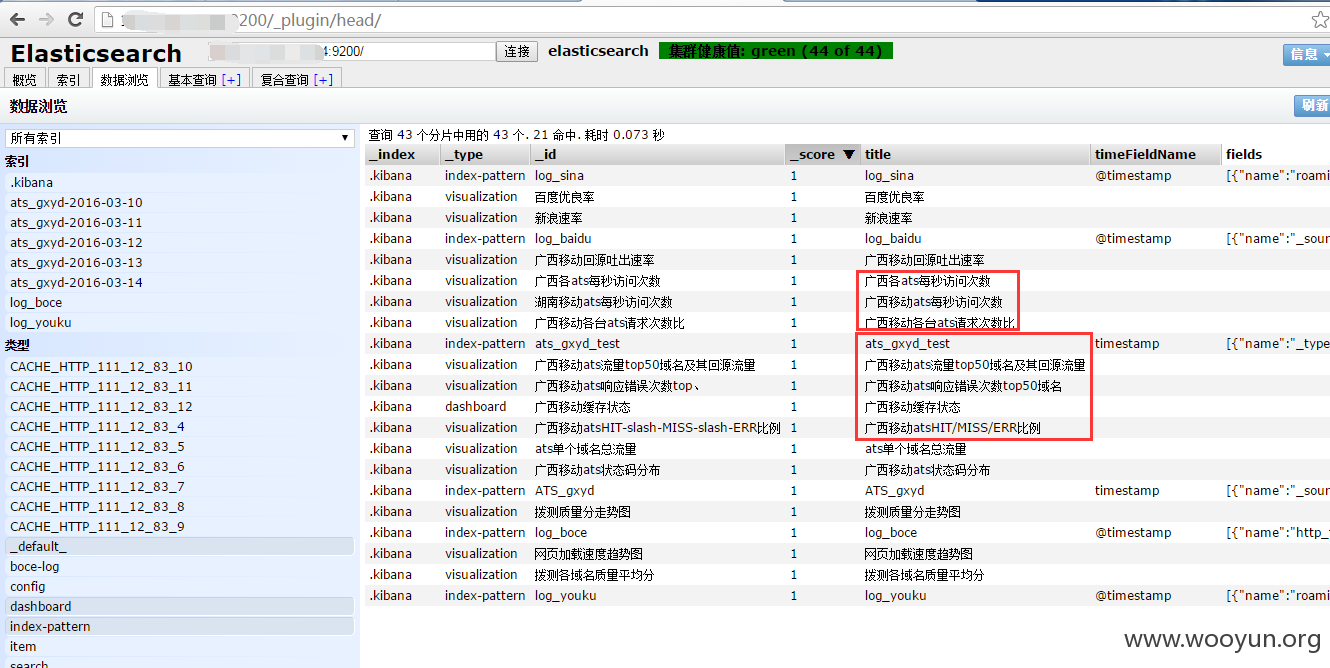Select .kibana index in sidebar

tap(180, 183)
